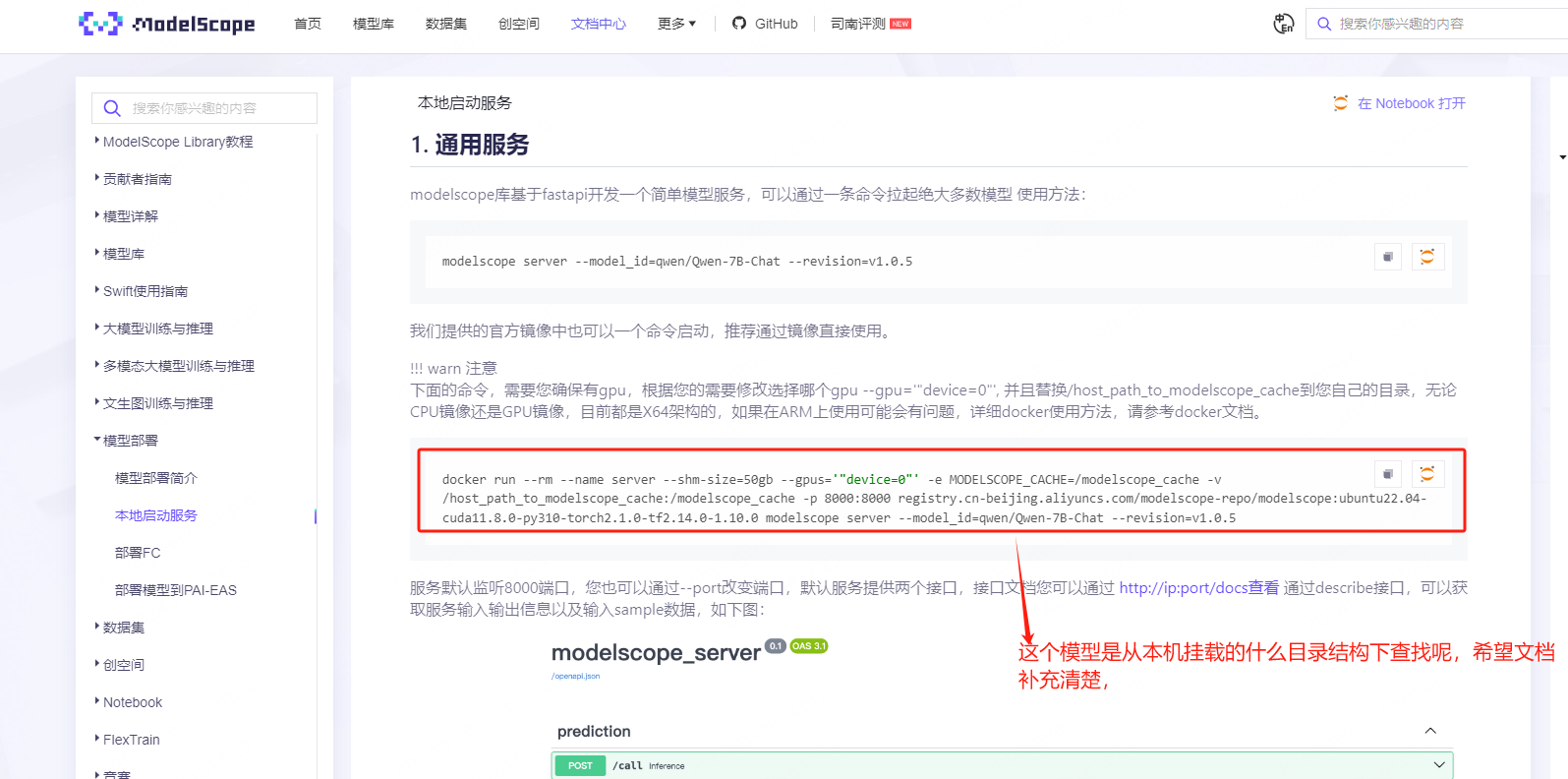Open page via 在 Notebook 打开 link

click(1411, 103)
